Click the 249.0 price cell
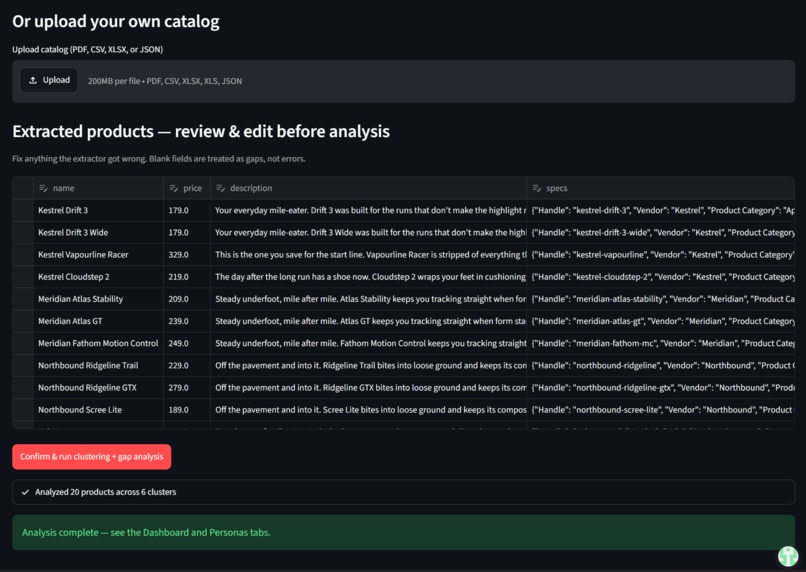806x572 pixels. (187, 343)
